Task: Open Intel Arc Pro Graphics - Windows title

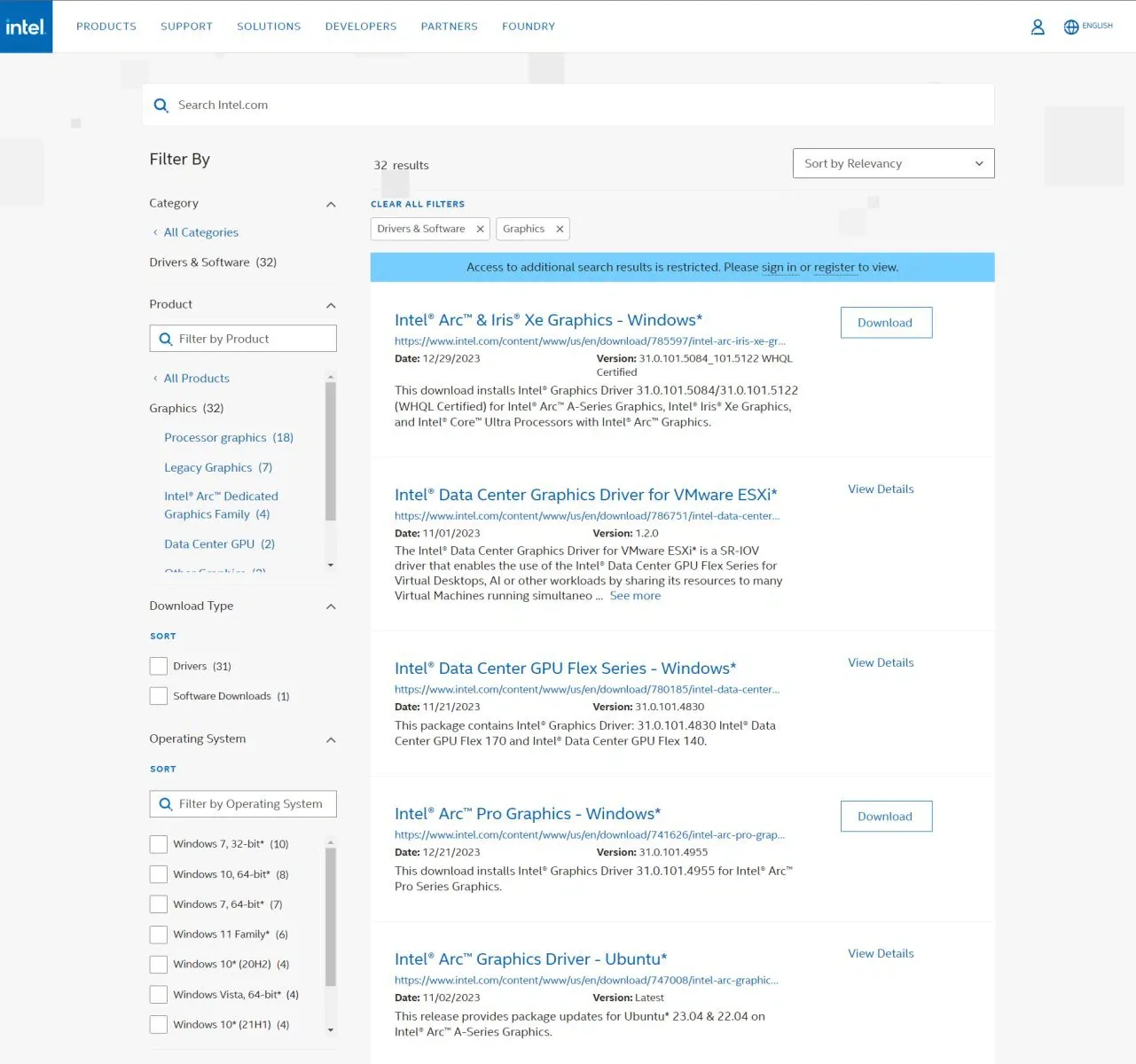Action: click(x=528, y=814)
